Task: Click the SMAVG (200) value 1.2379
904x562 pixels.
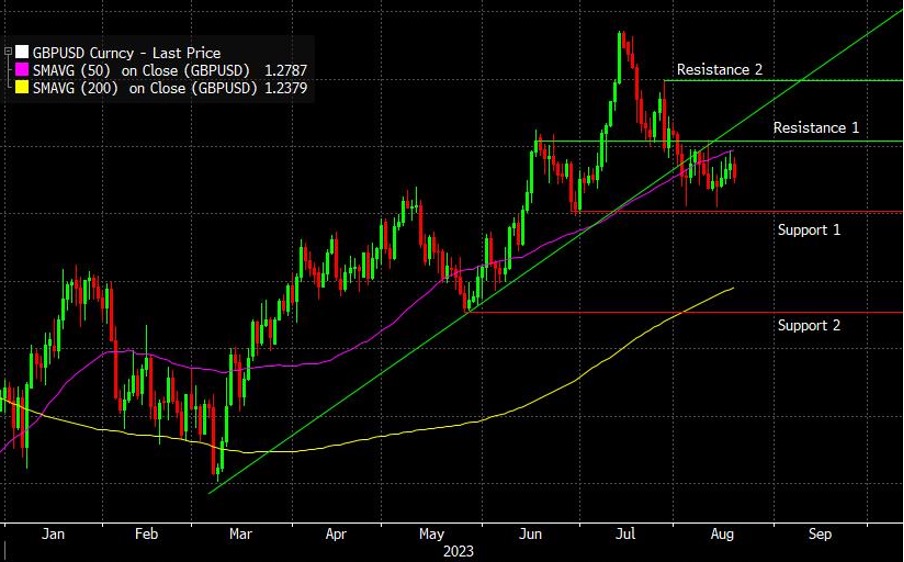Action: [x=285, y=88]
